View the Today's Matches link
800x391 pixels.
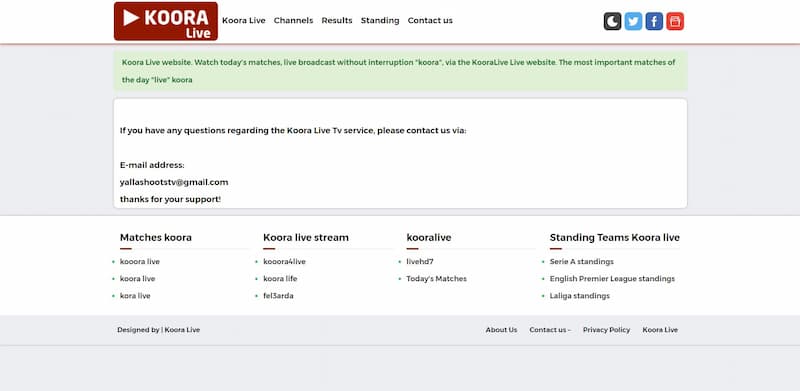(436, 279)
